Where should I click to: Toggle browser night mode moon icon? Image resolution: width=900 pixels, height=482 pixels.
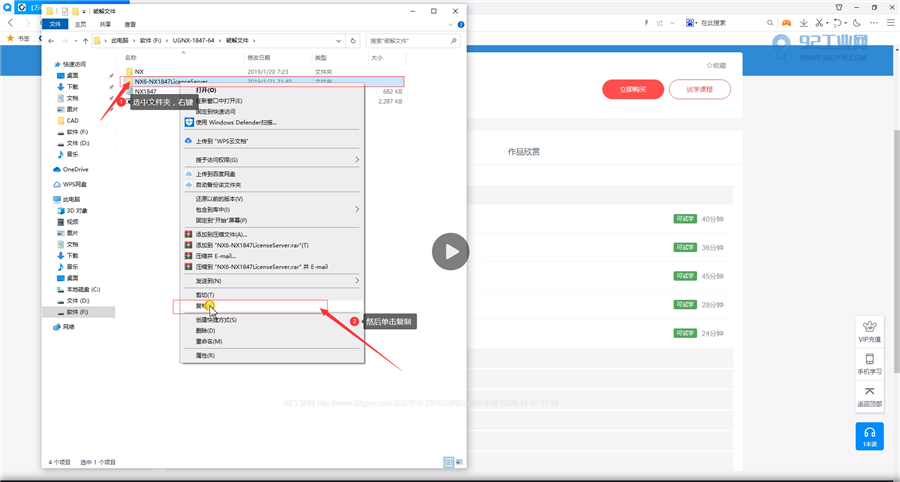[x=857, y=23]
